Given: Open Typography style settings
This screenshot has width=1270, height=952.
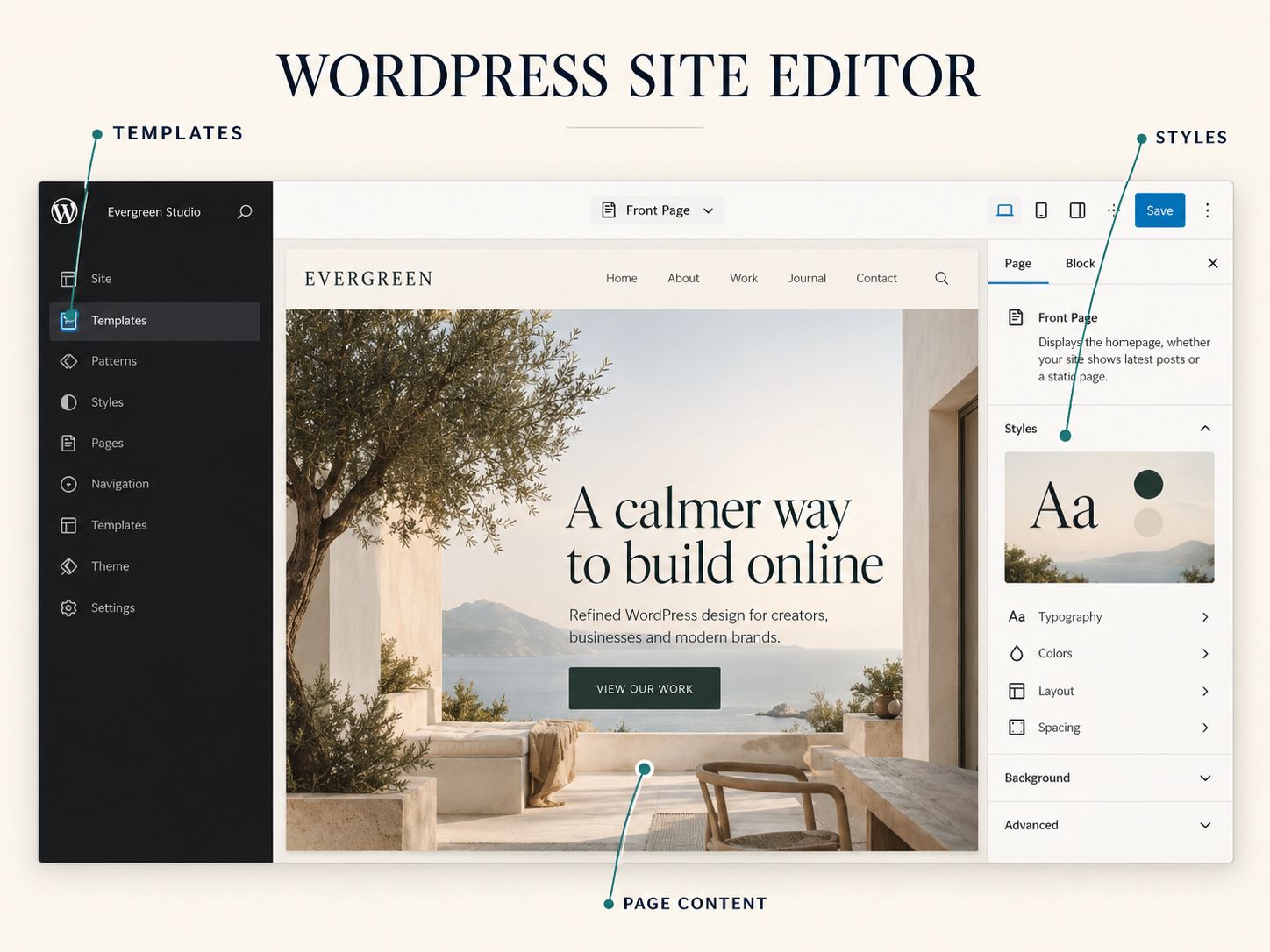Looking at the screenshot, I should (1109, 617).
